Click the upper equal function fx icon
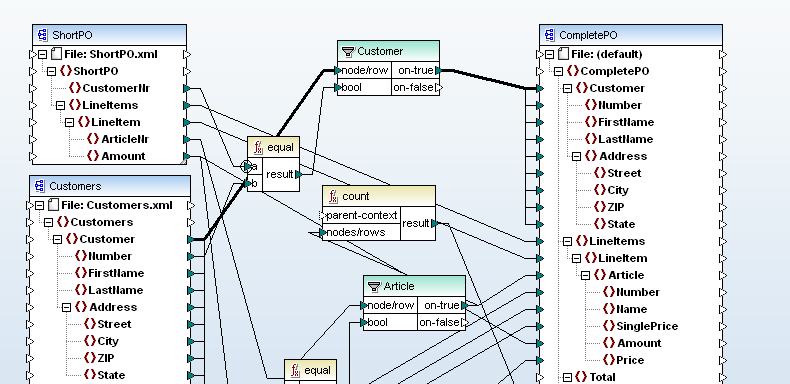 [x=258, y=147]
